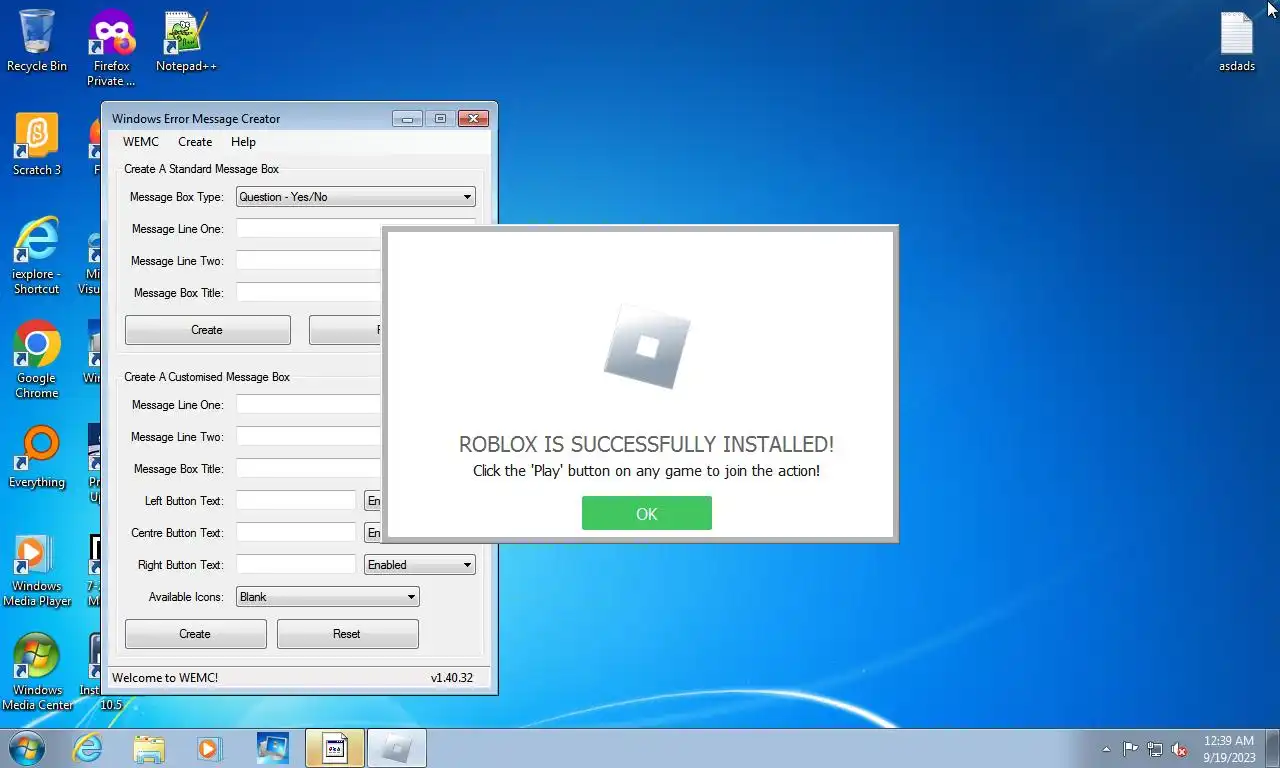Focus the Centre Button Text field
Image resolution: width=1280 pixels, height=768 pixels.
point(296,533)
